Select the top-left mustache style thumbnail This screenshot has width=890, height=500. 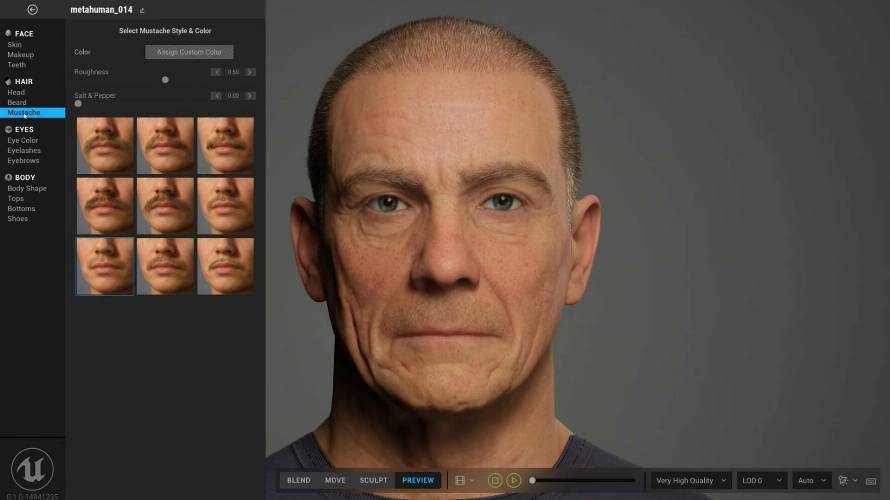[x=105, y=145]
